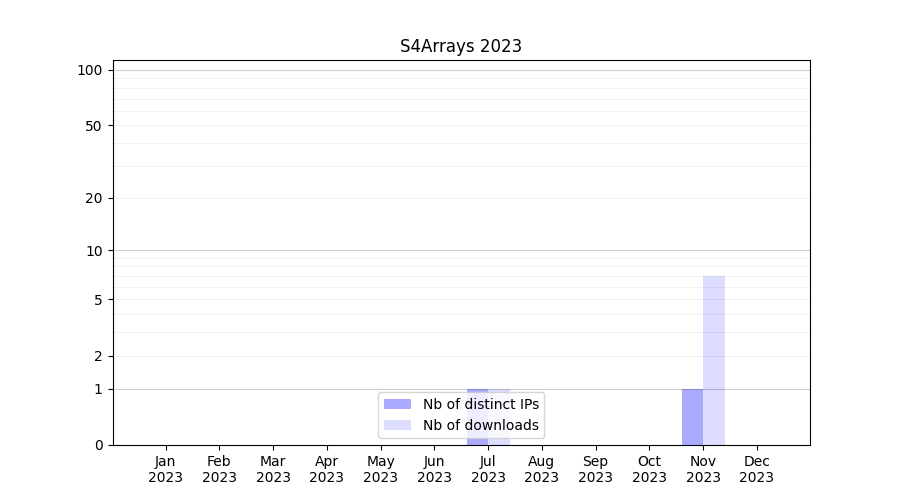The image size is (900, 500).
Task: Click the 5 y-axis tick label
Action: (x=97, y=300)
